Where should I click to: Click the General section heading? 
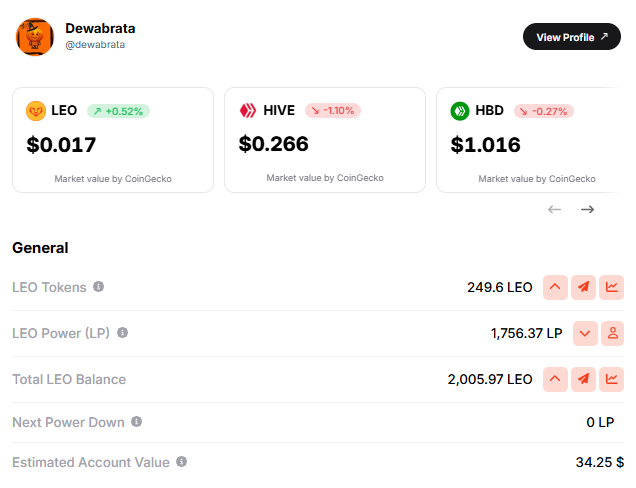40,248
